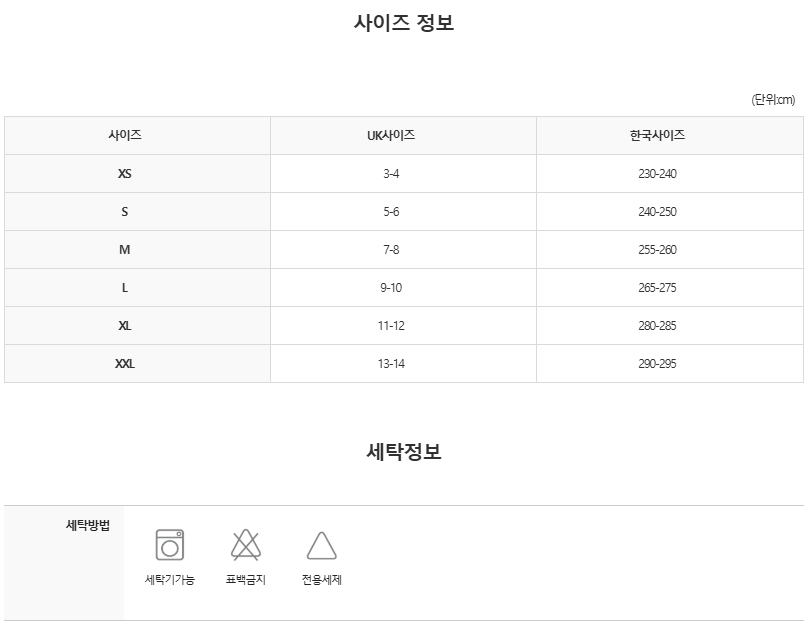Select the XS size row label
The height and width of the screenshot is (629, 809).
pyautogui.click(x=125, y=174)
